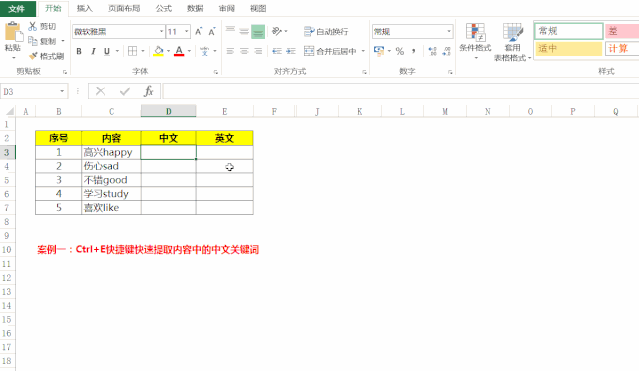This screenshot has width=639, height=371.
Task: Click the text orientation icon
Action: pyautogui.click(x=277, y=31)
